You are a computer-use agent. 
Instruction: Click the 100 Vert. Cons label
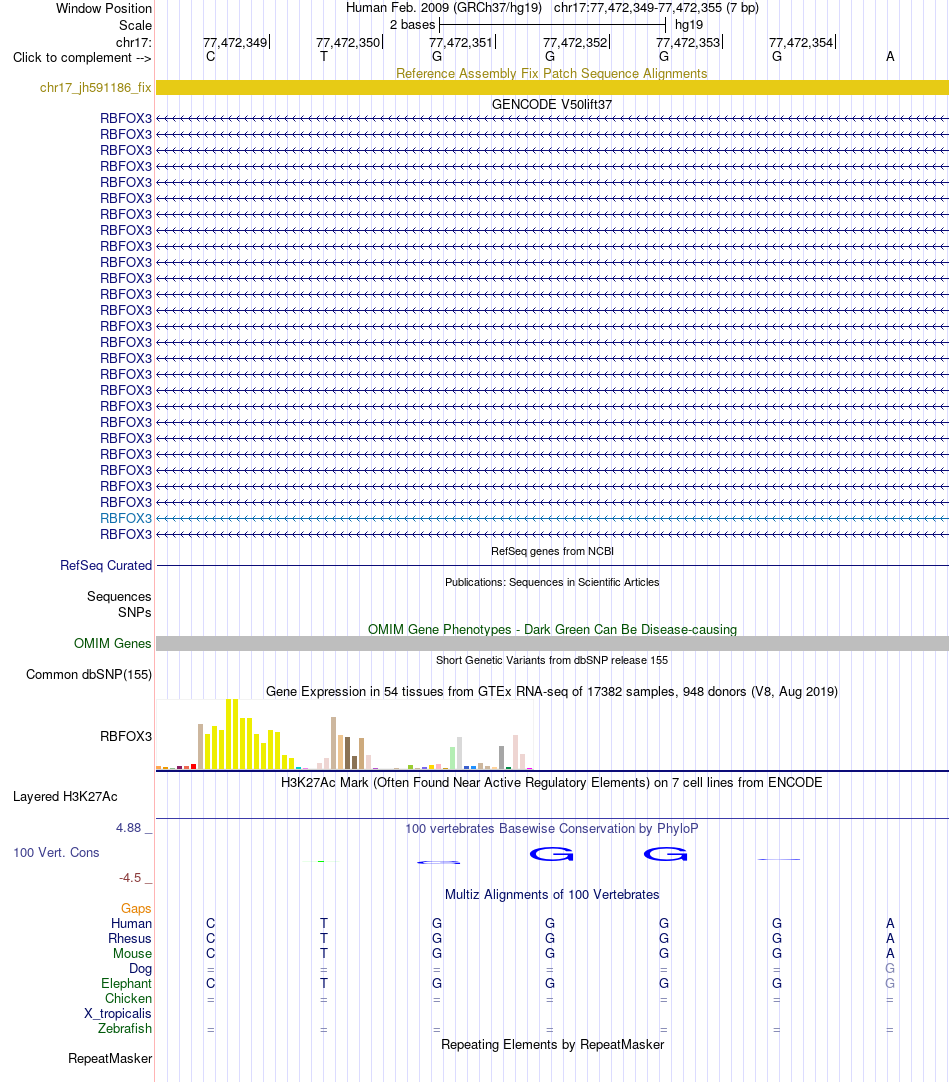click(x=56, y=853)
